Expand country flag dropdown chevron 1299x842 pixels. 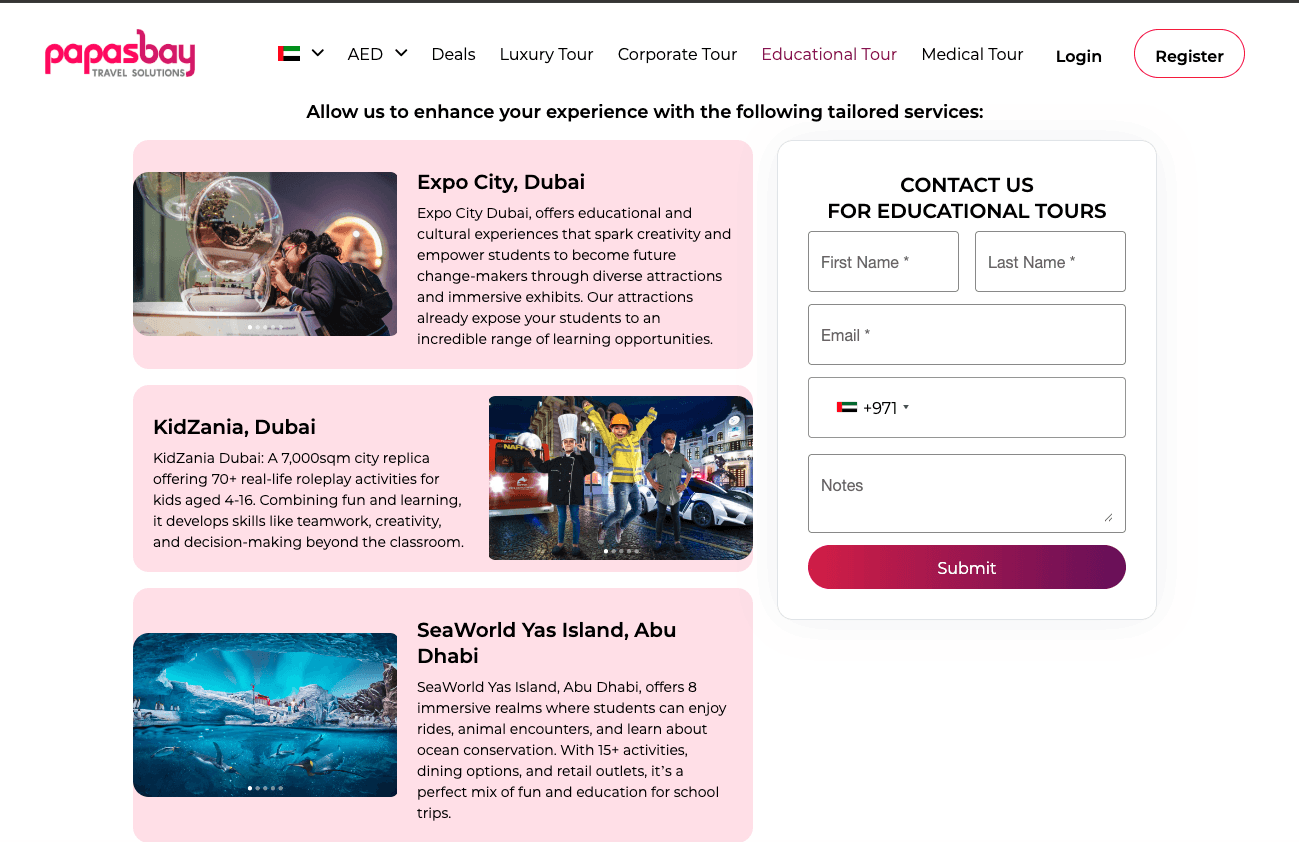[x=318, y=53]
